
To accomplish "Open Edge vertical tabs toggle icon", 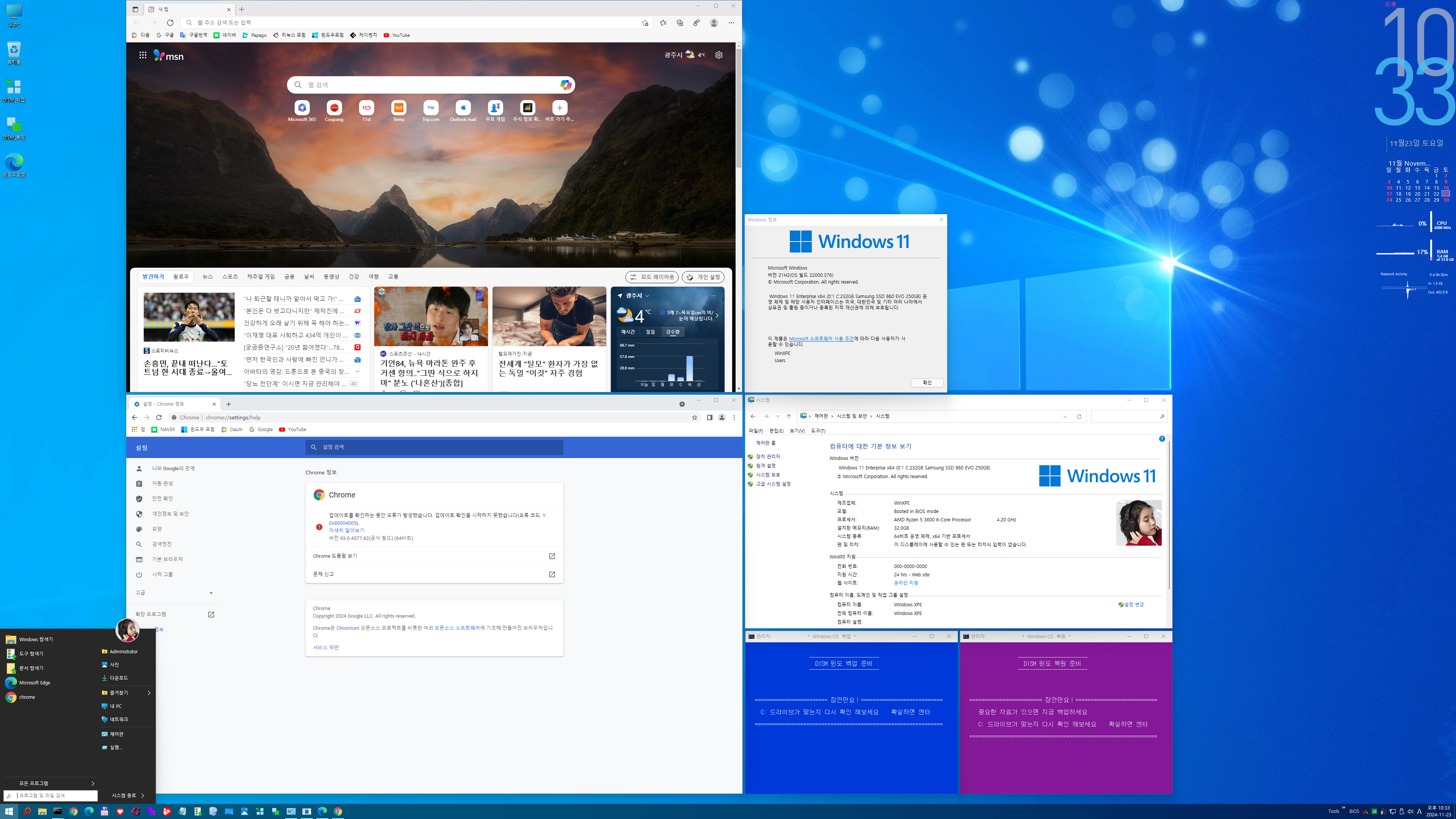I will tap(135, 9).
